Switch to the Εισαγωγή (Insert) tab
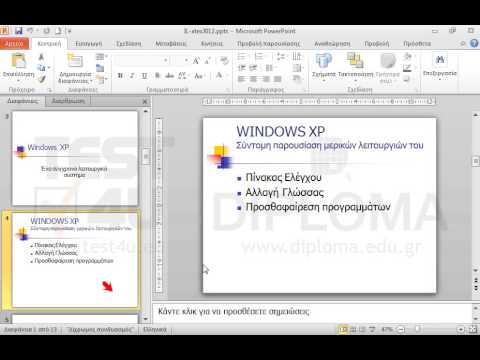The width and height of the screenshot is (480, 360). click(88, 44)
